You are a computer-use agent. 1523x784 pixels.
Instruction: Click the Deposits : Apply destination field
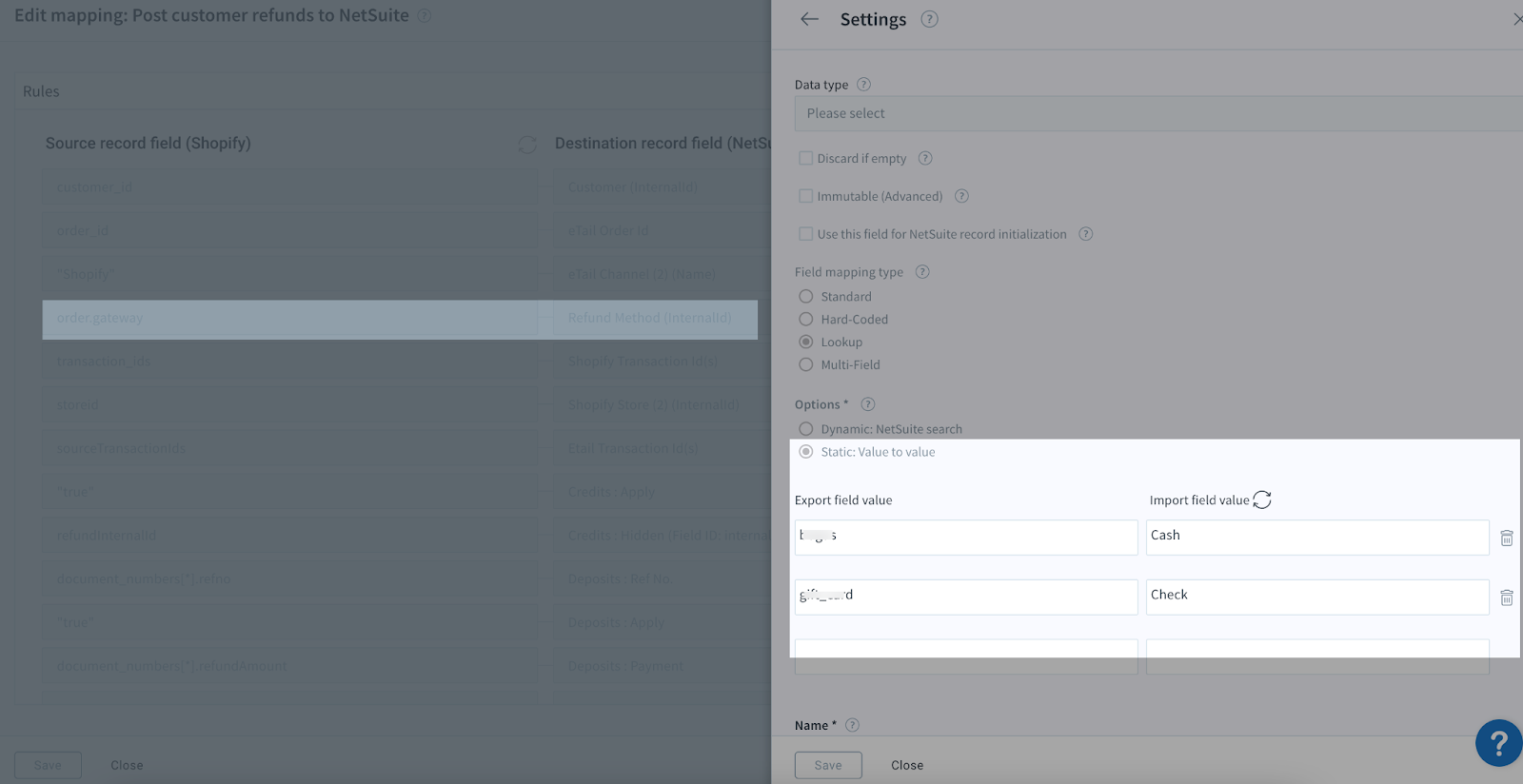(663, 623)
